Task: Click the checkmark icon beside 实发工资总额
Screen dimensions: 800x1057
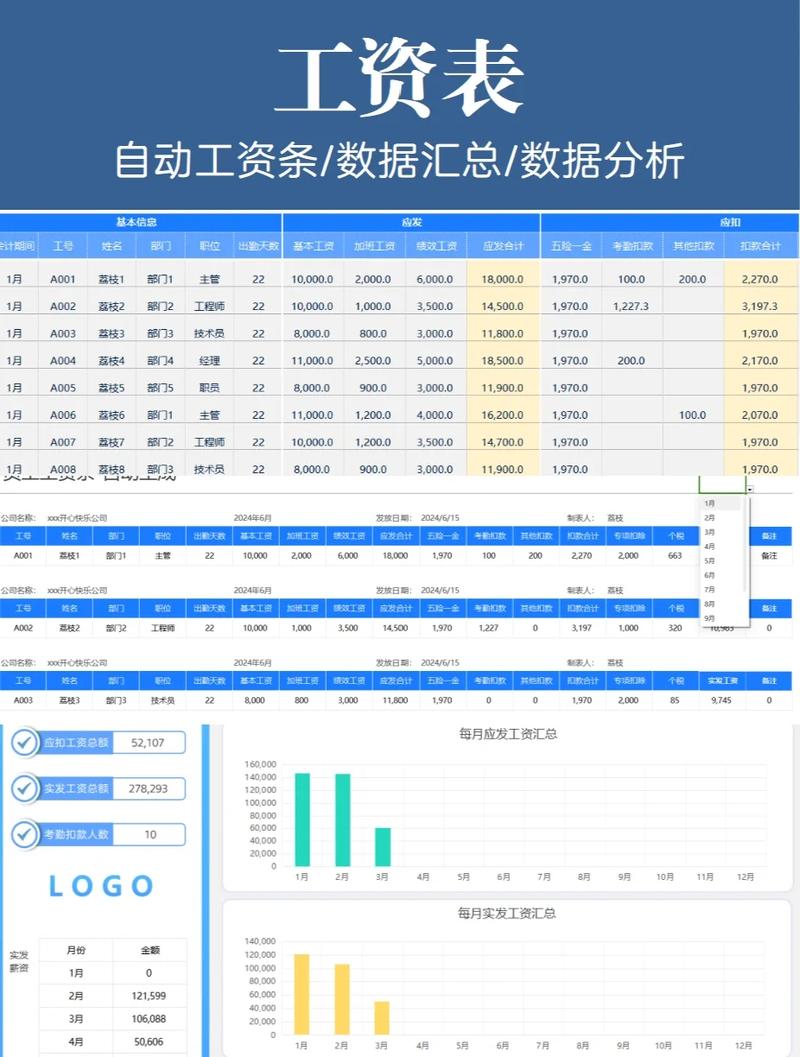Action: coord(25,789)
